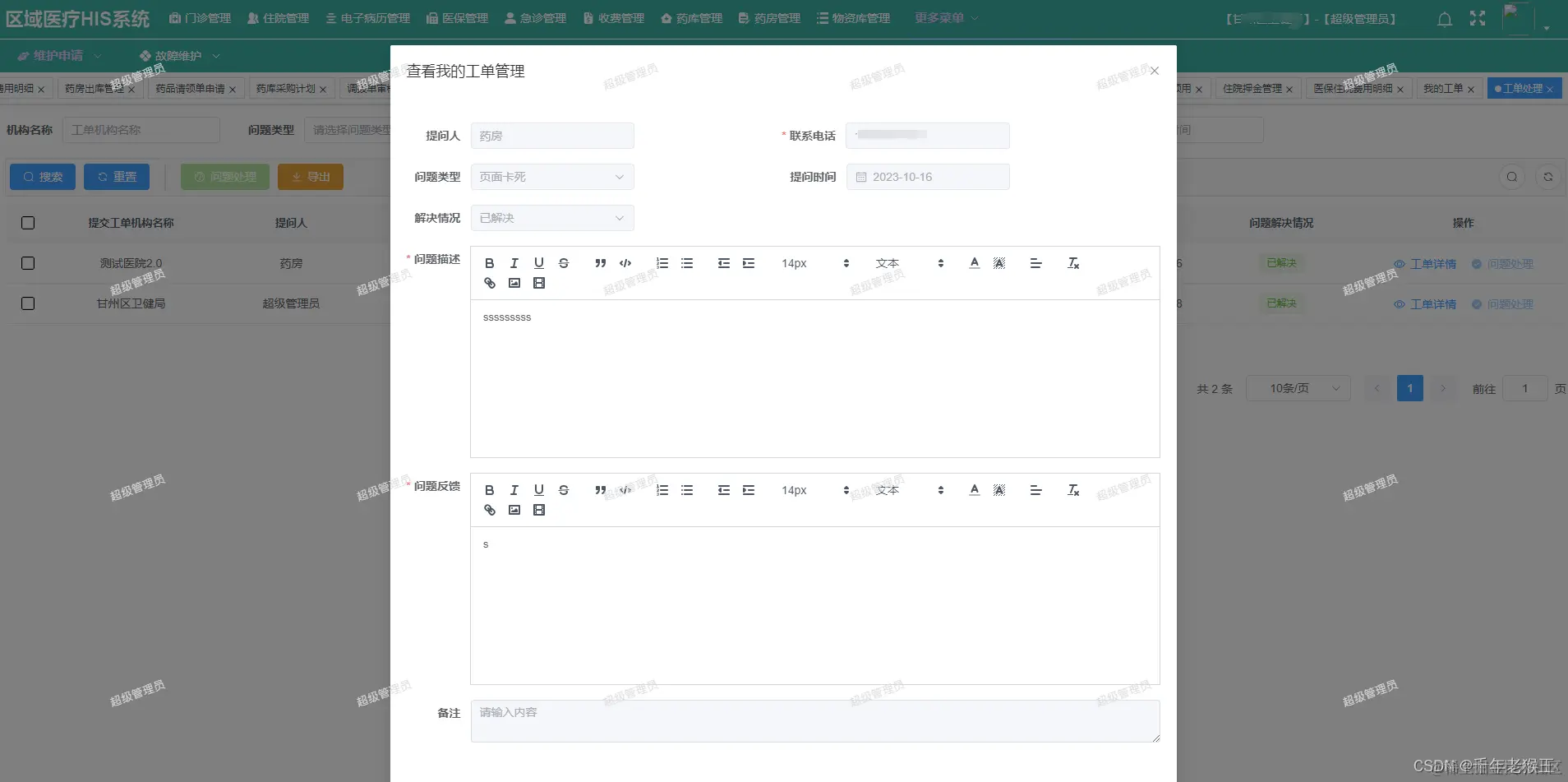Viewport: 1568px width, 782px height.
Task: Apply bold formatting in the 问题描述 editor
Action: [489, 263]
